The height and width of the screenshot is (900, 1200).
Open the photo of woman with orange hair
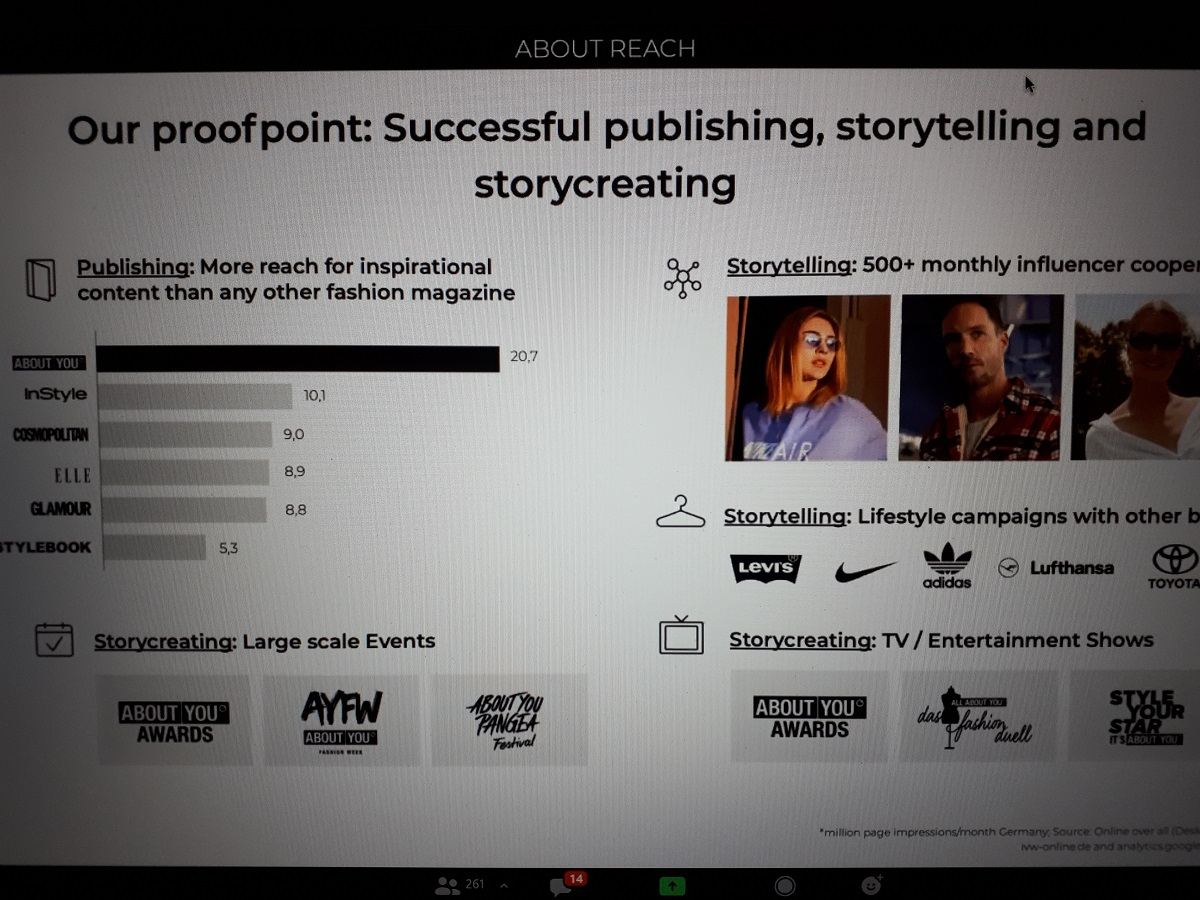click(x=807, y=378)
